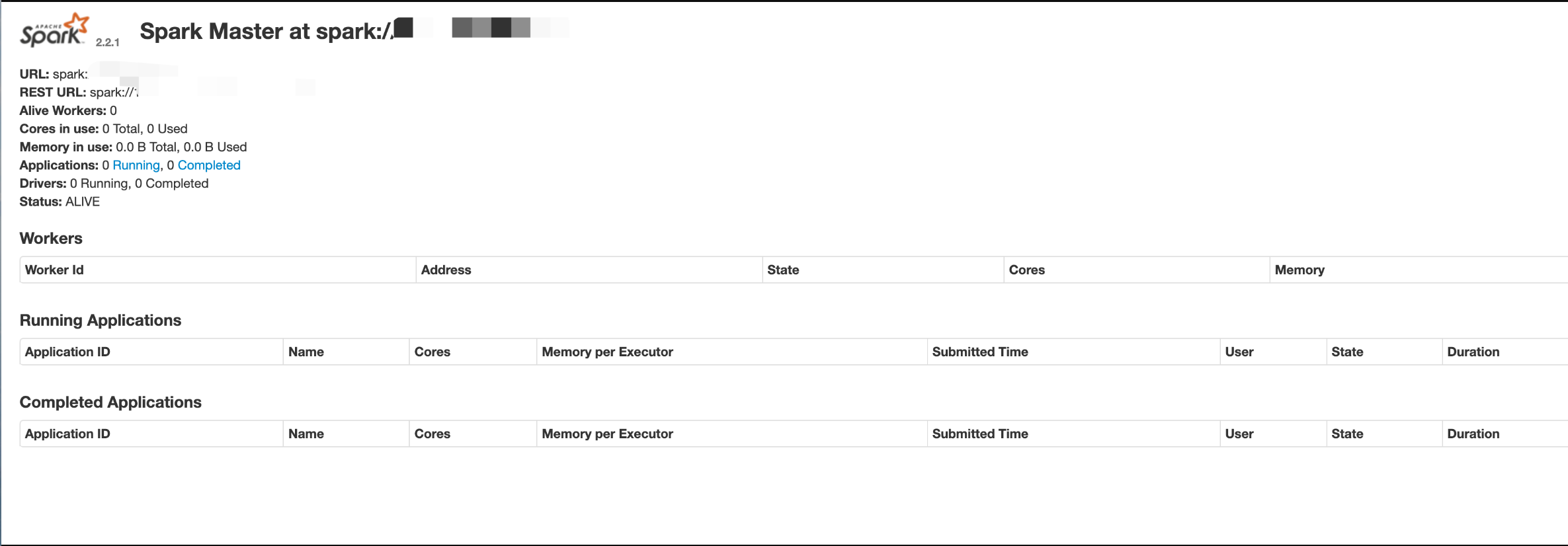The image size is (1568, 546).
Task: Sort Running Applications by Application ID
Action: coord(67,352)
